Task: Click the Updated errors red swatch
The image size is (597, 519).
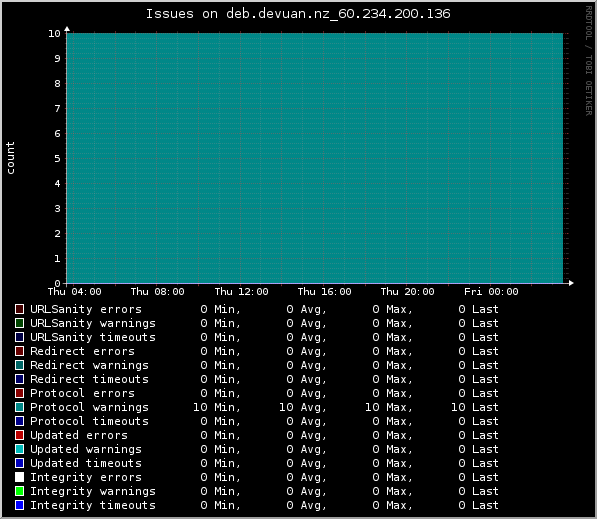Action: pos(19,435)
